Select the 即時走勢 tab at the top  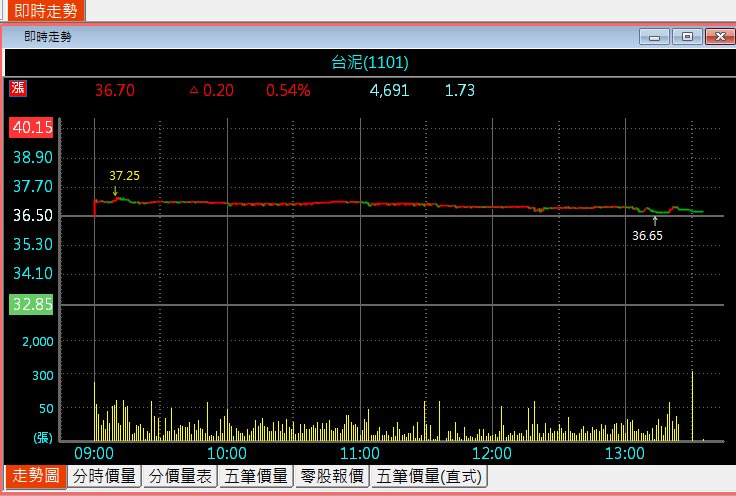click(43, 10)
